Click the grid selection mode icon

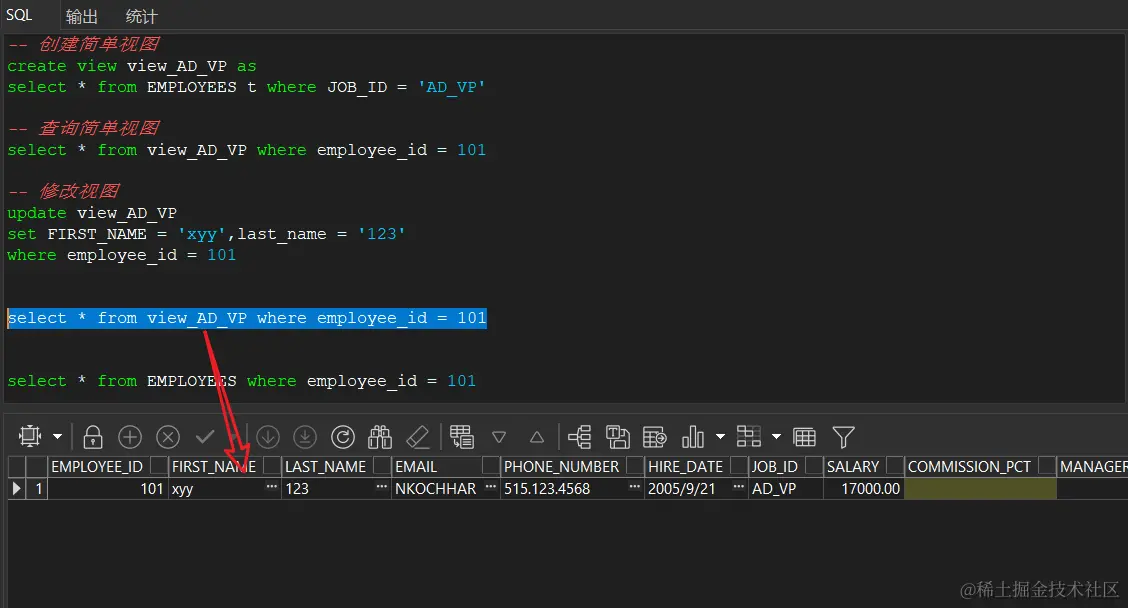[30, 437]
